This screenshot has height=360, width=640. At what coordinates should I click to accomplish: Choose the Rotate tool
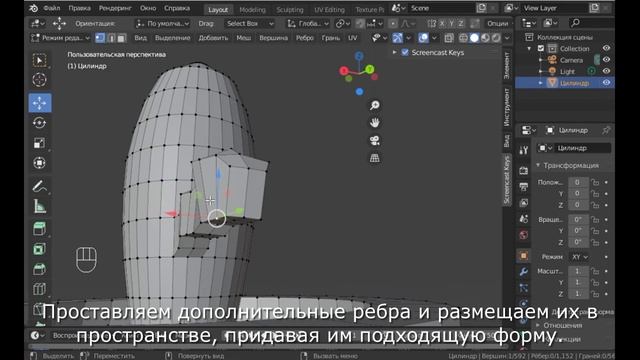40,123
